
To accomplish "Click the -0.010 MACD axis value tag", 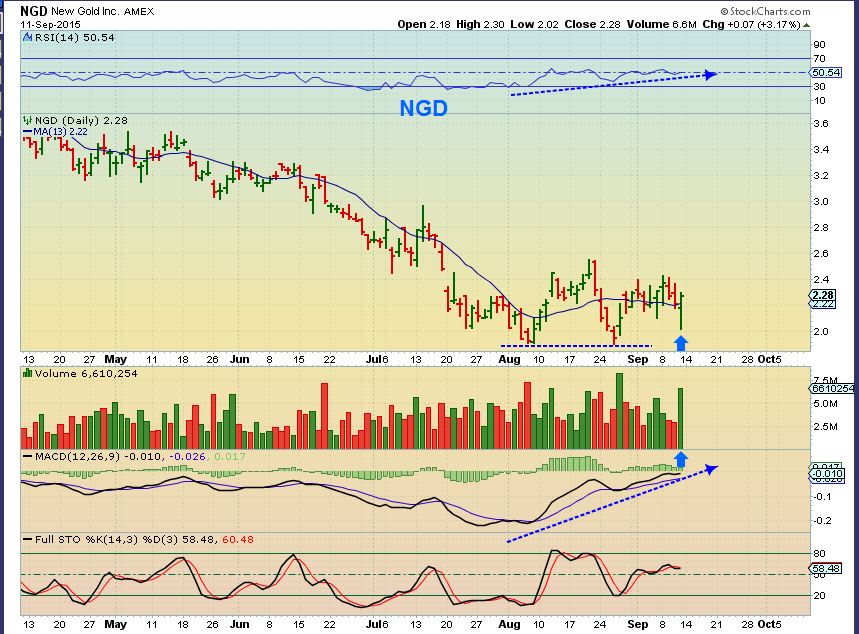I will pos(827,474).
